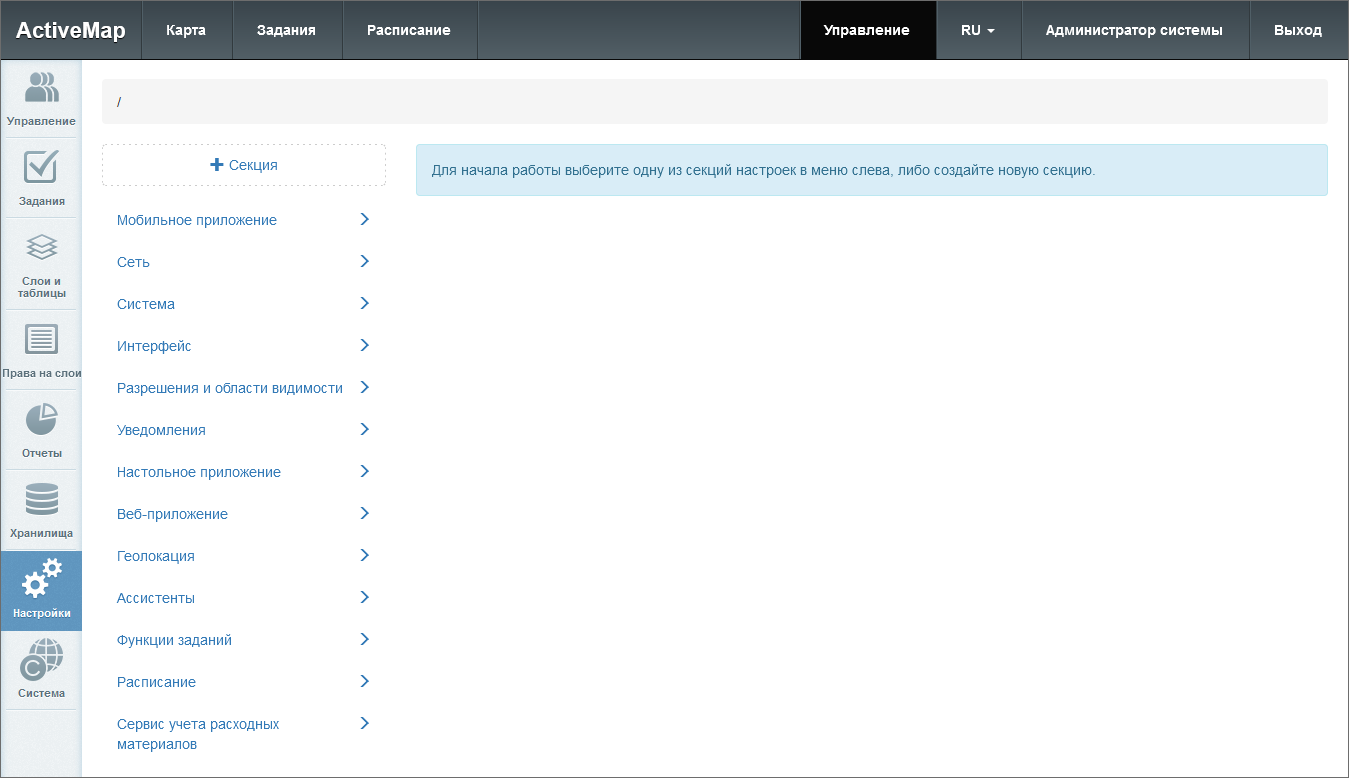The height and width of the screenshot is (778, 1349).
Task: Click the Задания checkmark icon in sidebar
Action: click(41, 167)
